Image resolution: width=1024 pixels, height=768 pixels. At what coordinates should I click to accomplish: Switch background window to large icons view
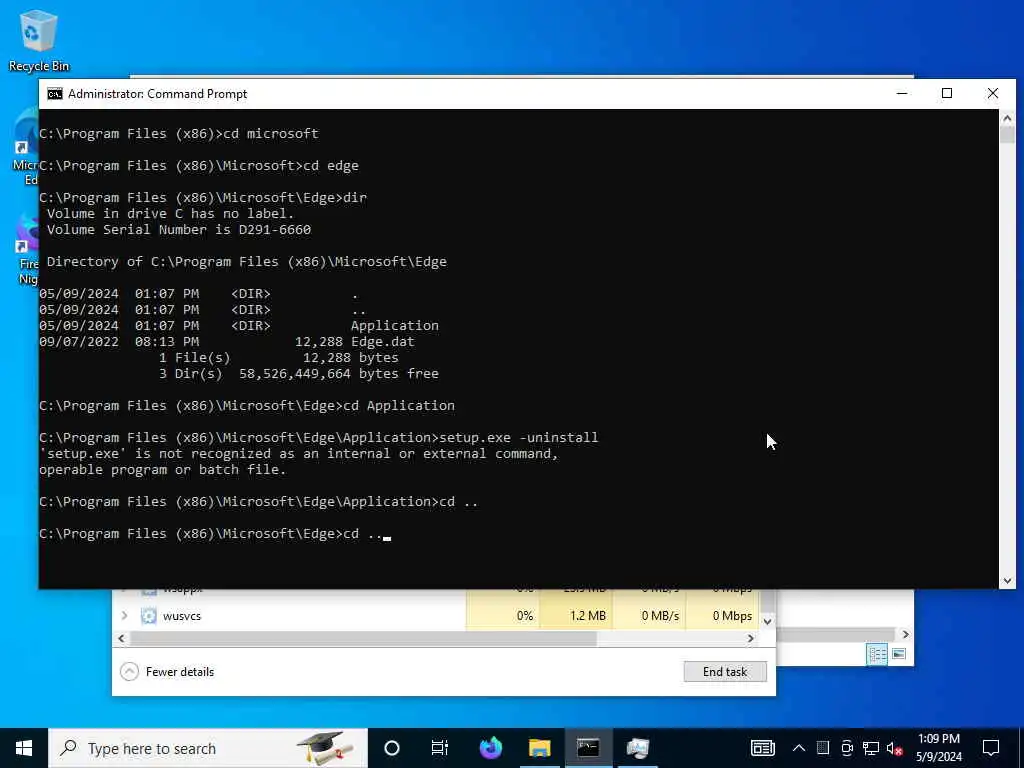point(899,654)
